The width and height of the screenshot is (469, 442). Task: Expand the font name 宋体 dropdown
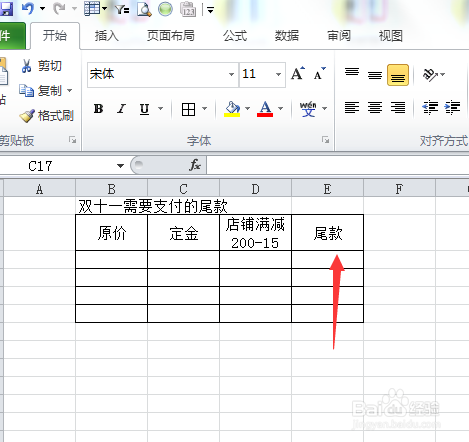click(x=231, y=74)
